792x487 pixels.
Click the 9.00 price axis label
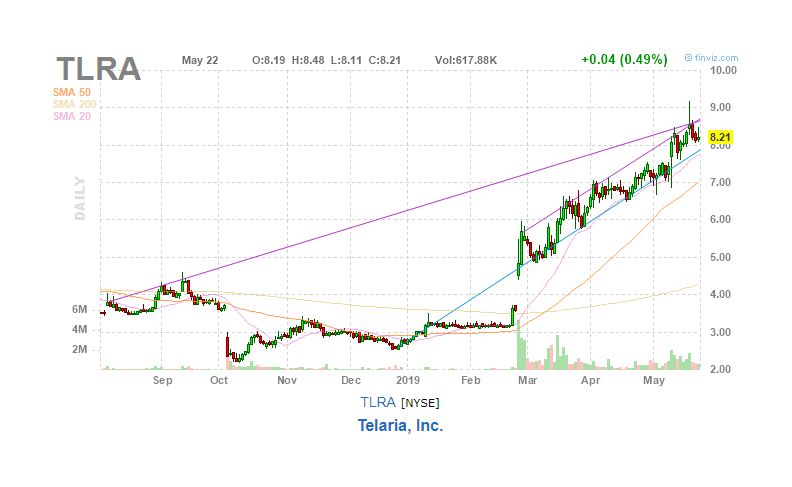point(720,107)
